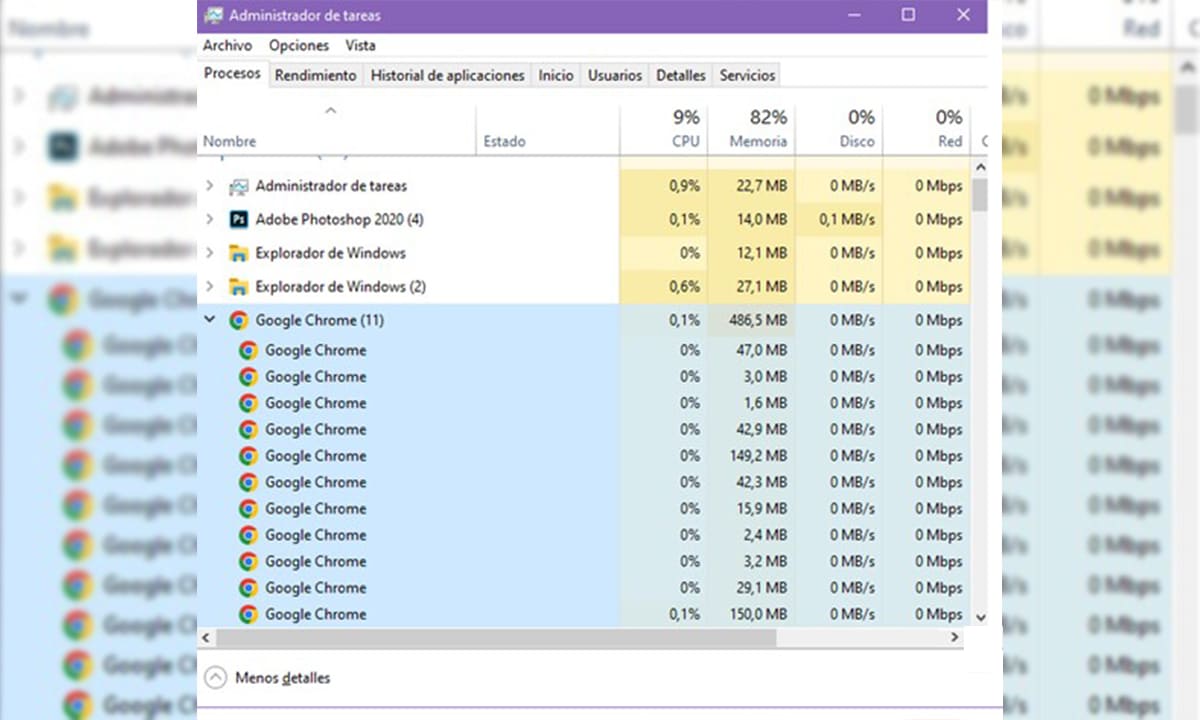Click the 486,5 MB memory value
The image size is (1200, 720).
pos(757,321)
